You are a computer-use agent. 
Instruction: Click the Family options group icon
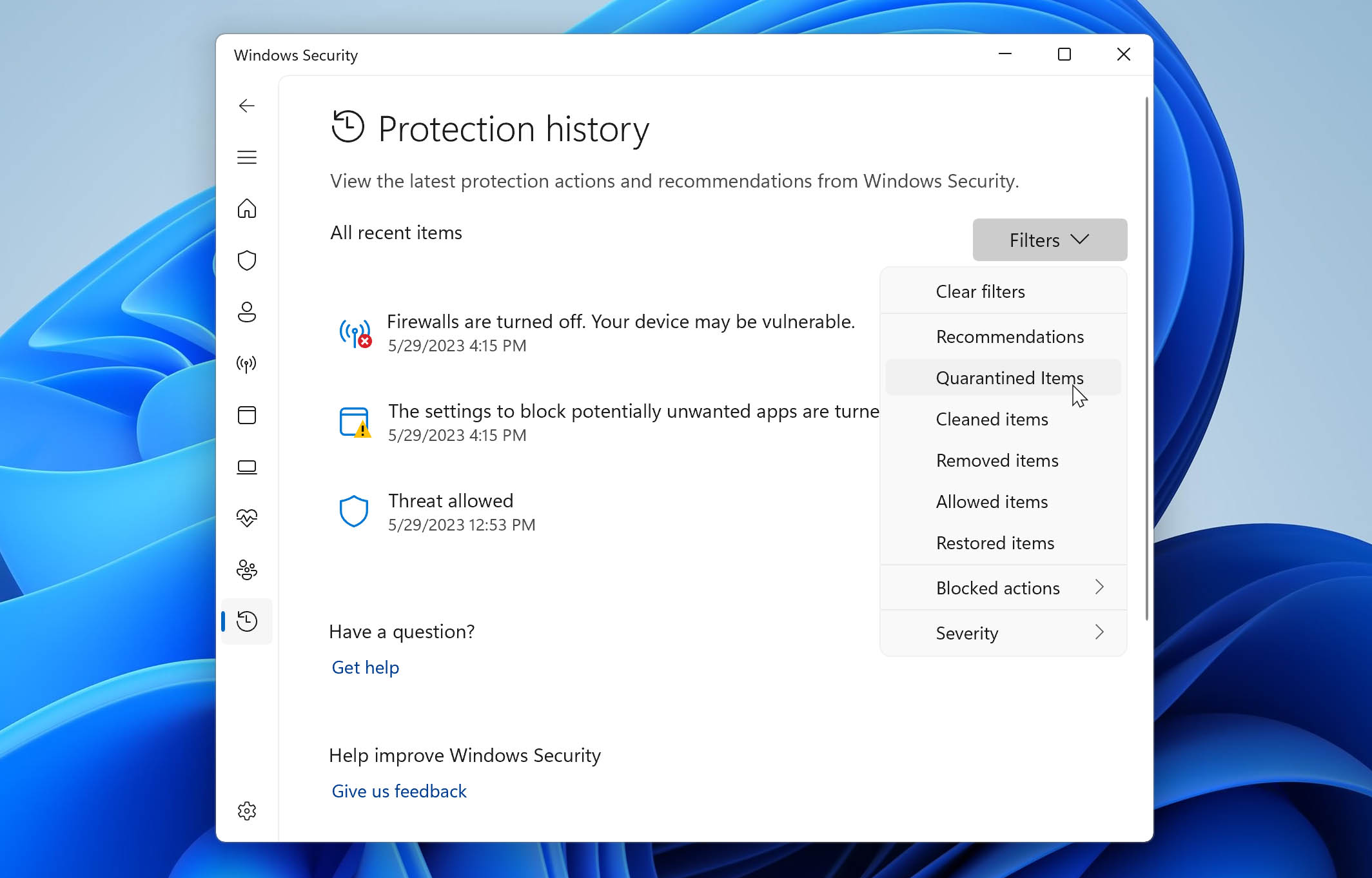247,569
